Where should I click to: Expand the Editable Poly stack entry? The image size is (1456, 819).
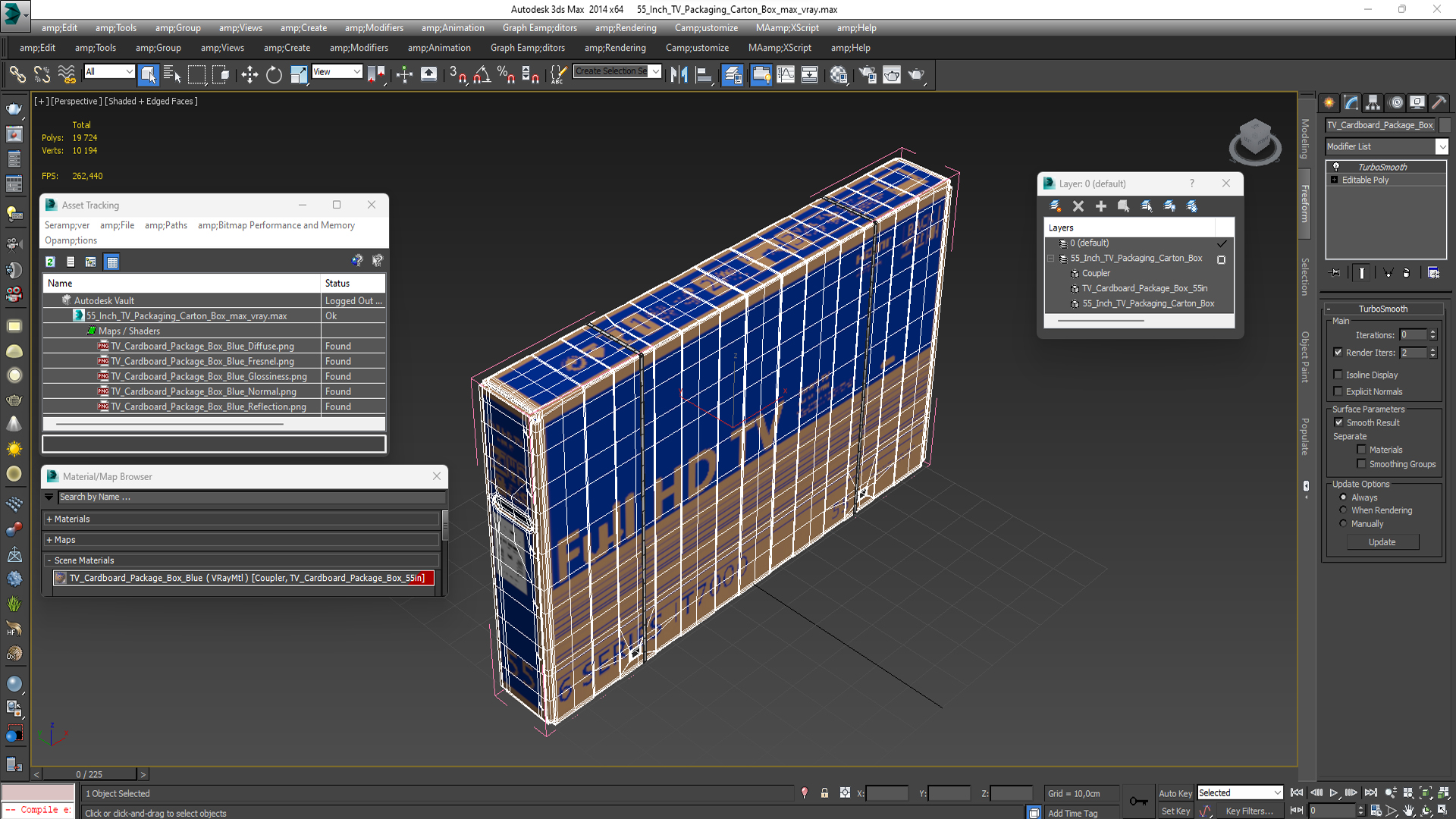pyautogui.click(x=1334, y=180)
